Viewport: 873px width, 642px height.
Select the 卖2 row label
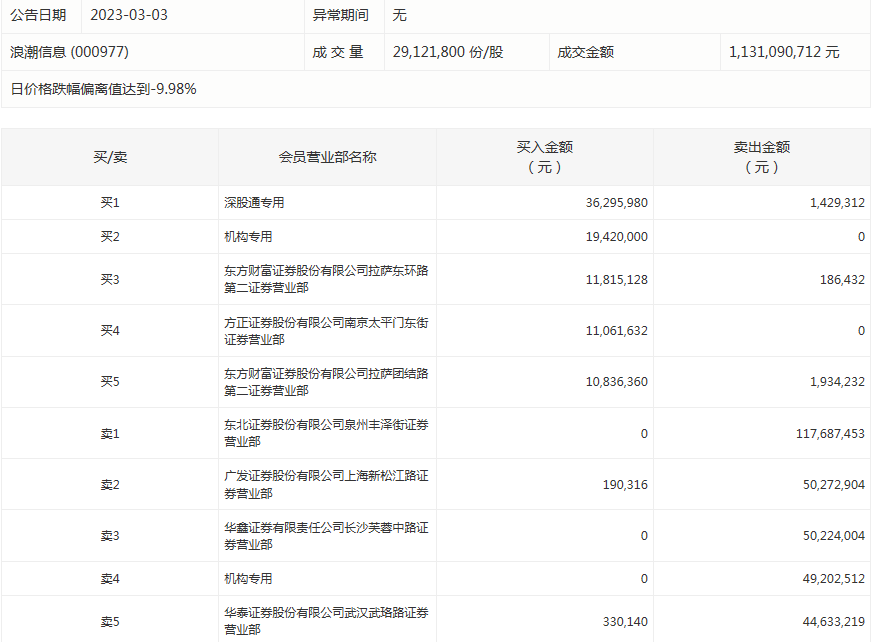pyautogui.click(x=110, y=485)
